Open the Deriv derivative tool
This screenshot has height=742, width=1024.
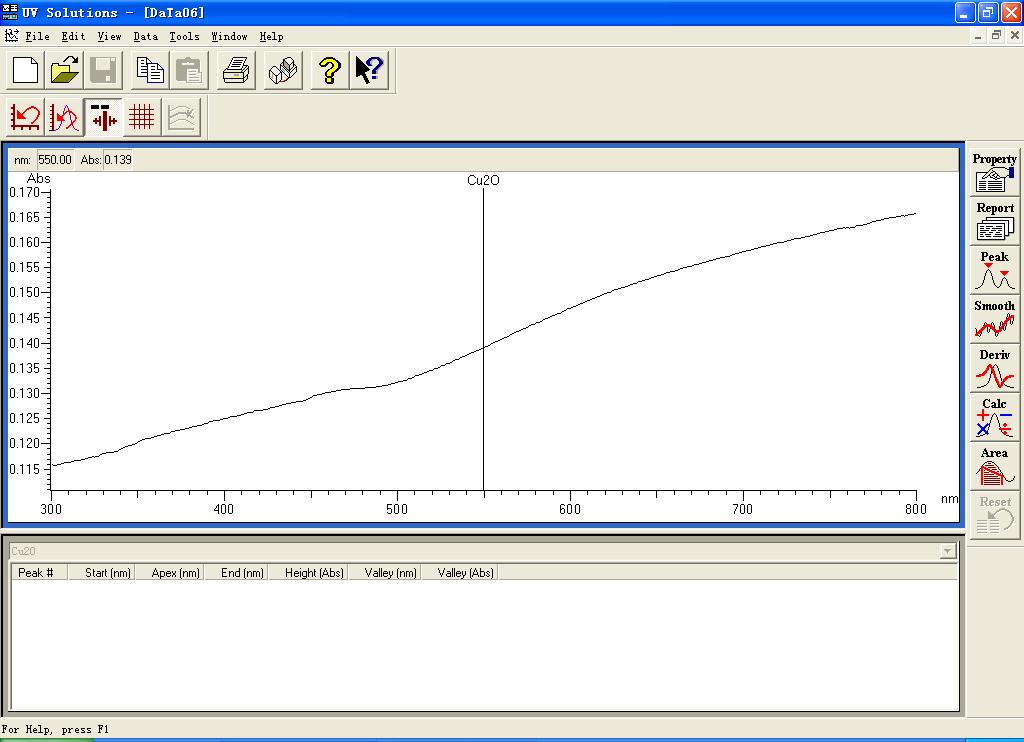994,368
